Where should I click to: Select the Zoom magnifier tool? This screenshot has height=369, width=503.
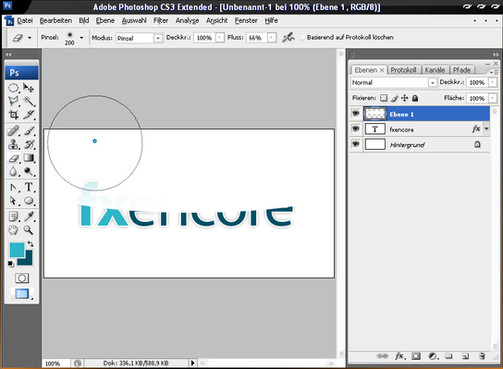point(29,230)
